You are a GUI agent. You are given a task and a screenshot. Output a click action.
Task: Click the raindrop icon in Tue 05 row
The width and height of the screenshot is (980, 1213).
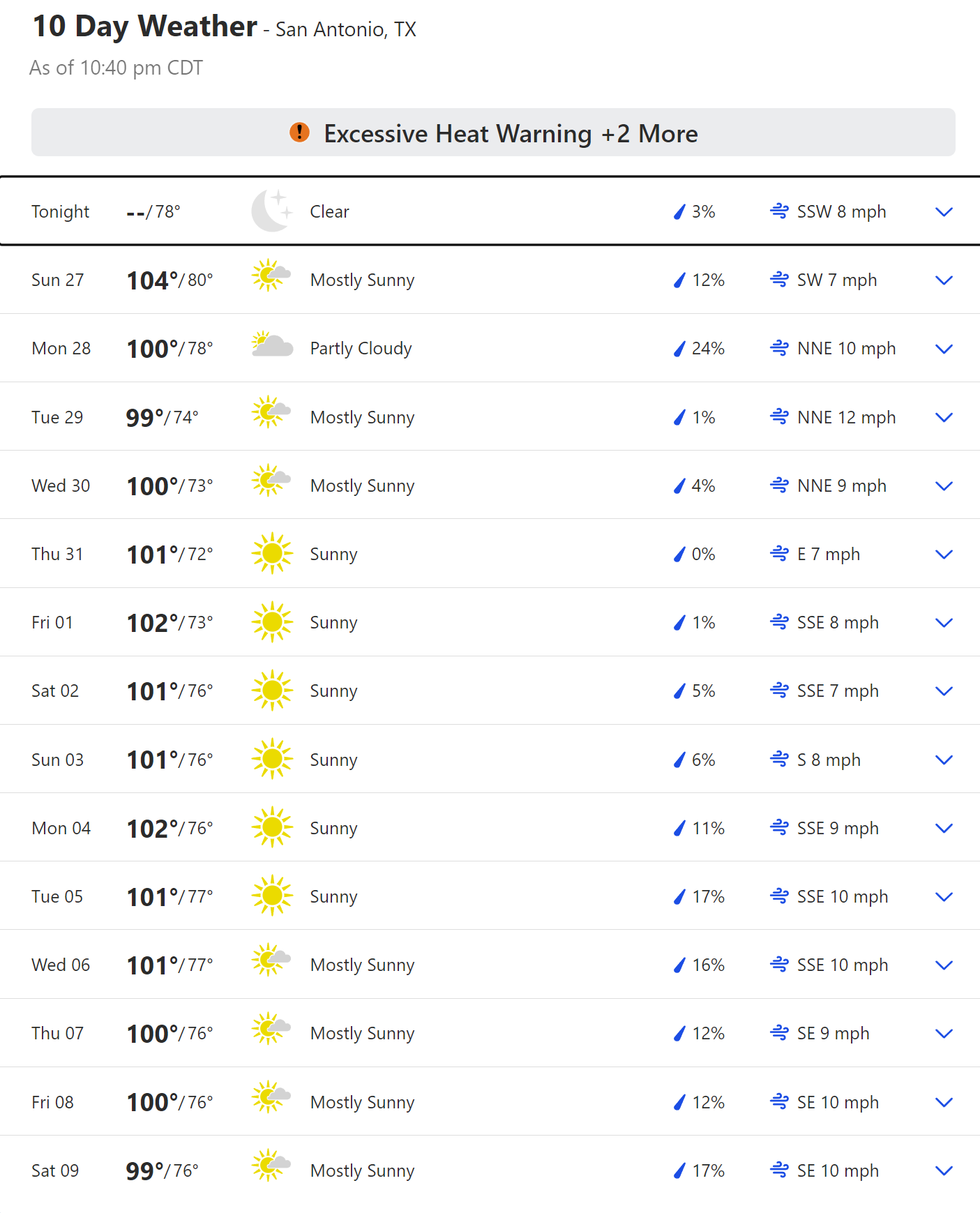[x=679, y=896]
